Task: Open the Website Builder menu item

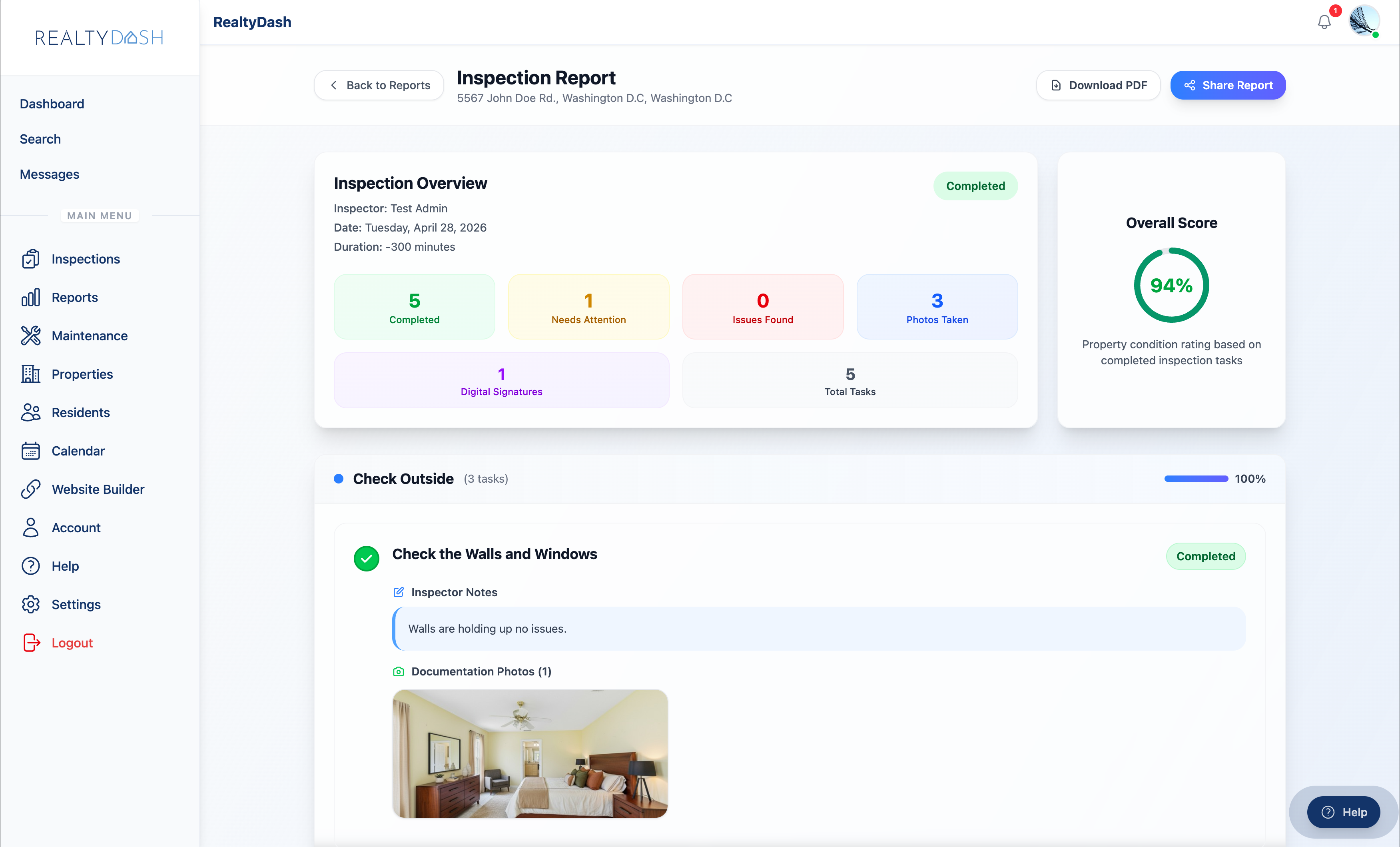Action: coord(98,489)
